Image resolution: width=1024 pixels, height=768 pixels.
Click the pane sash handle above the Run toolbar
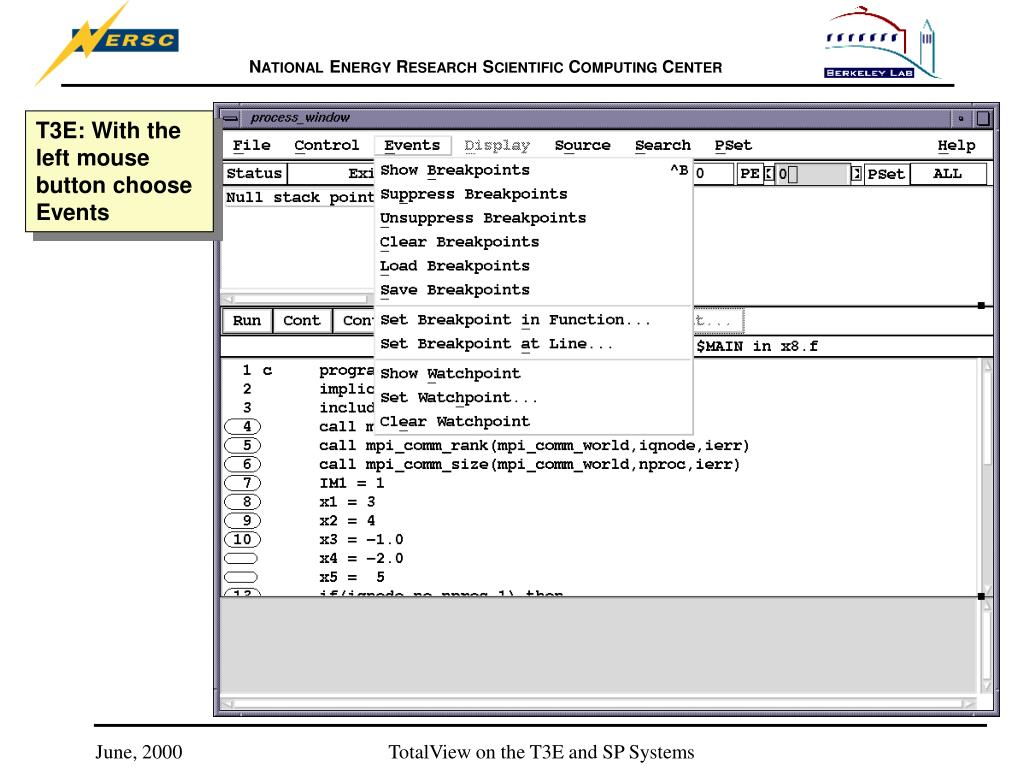click(981, 306)
